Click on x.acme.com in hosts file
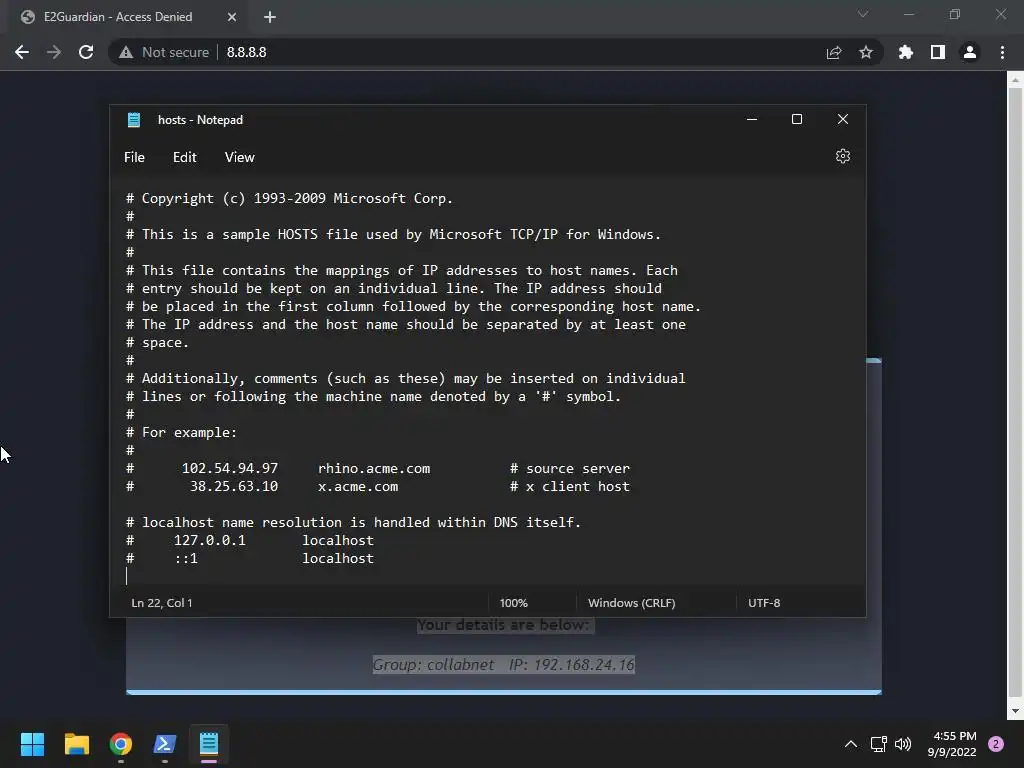Image resolution: width=1024 pixels, height=768 pixels. pos(358,487)
